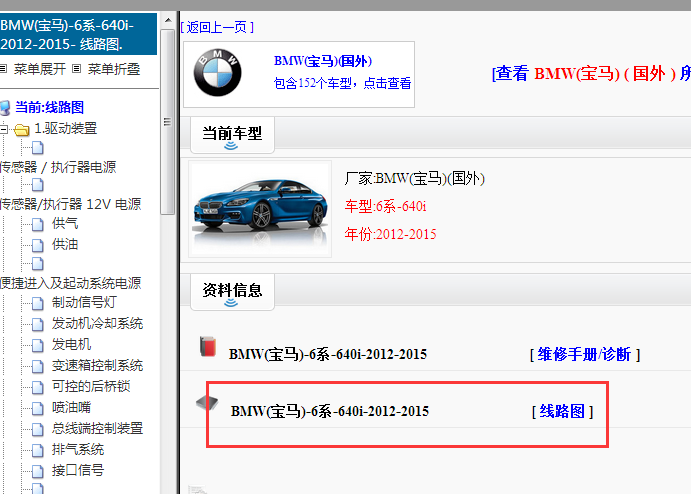Open the 1.驱动装置 folder icon
Viewport: 691px width, 494px height.
coord(21,130)
